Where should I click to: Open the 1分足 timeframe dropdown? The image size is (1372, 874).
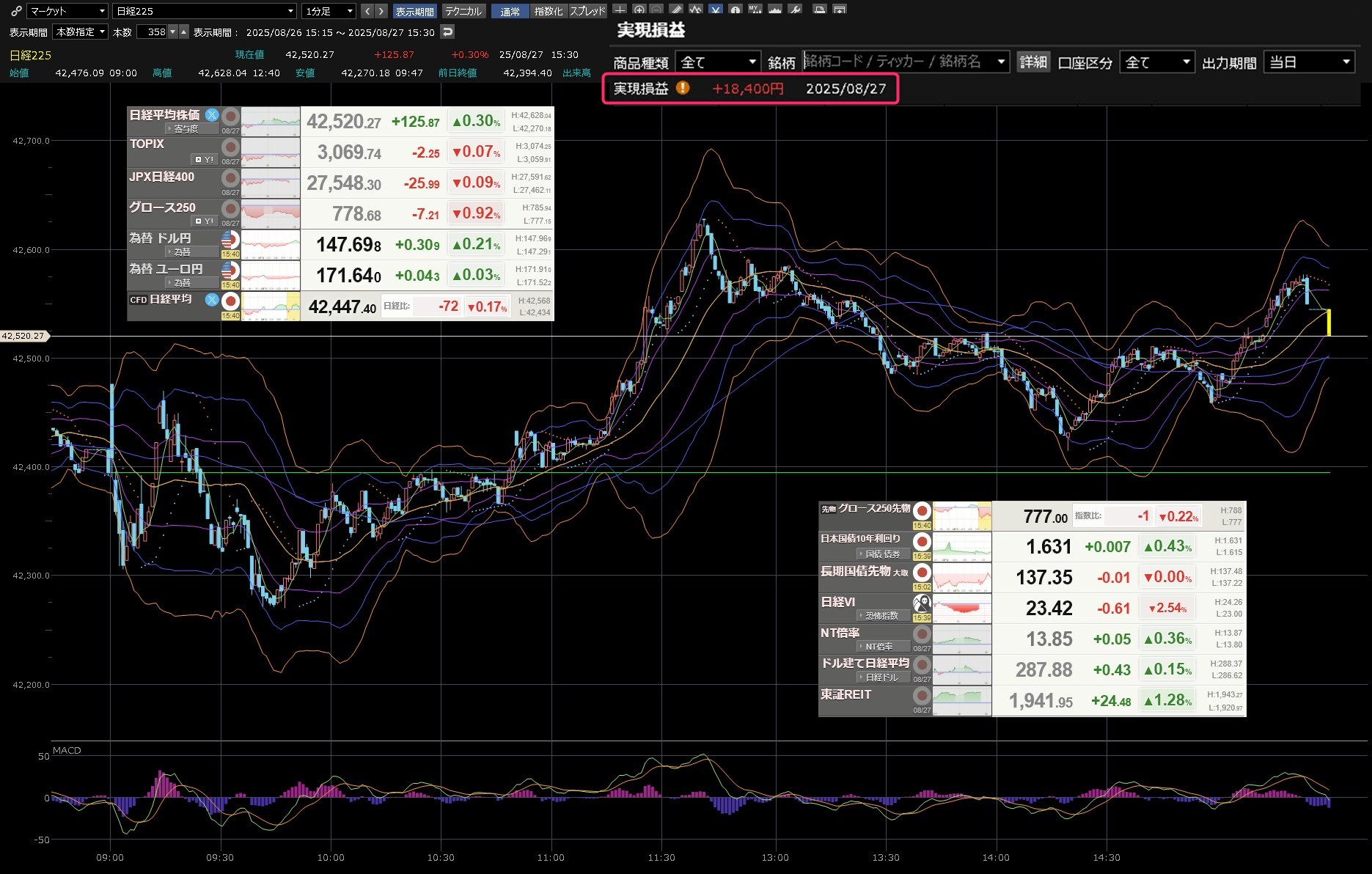point(329,11)
